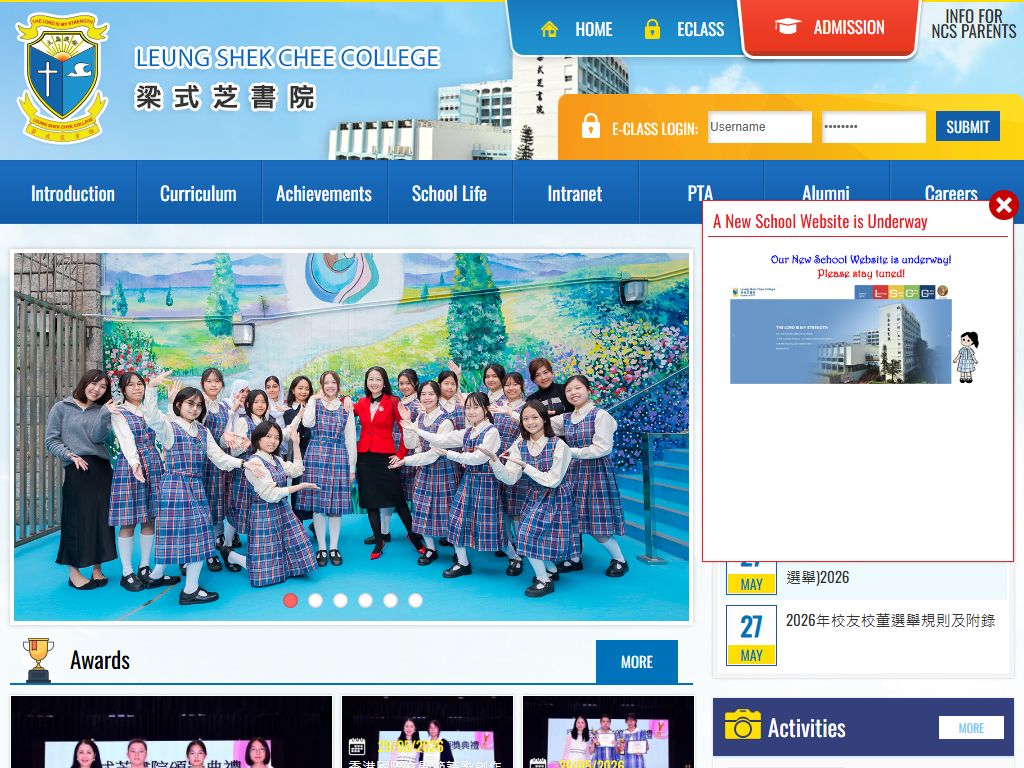This screenshot has width=1024, height=768.
Task: Click the student group photo in the slideshow
Action: tap(351, 436)
